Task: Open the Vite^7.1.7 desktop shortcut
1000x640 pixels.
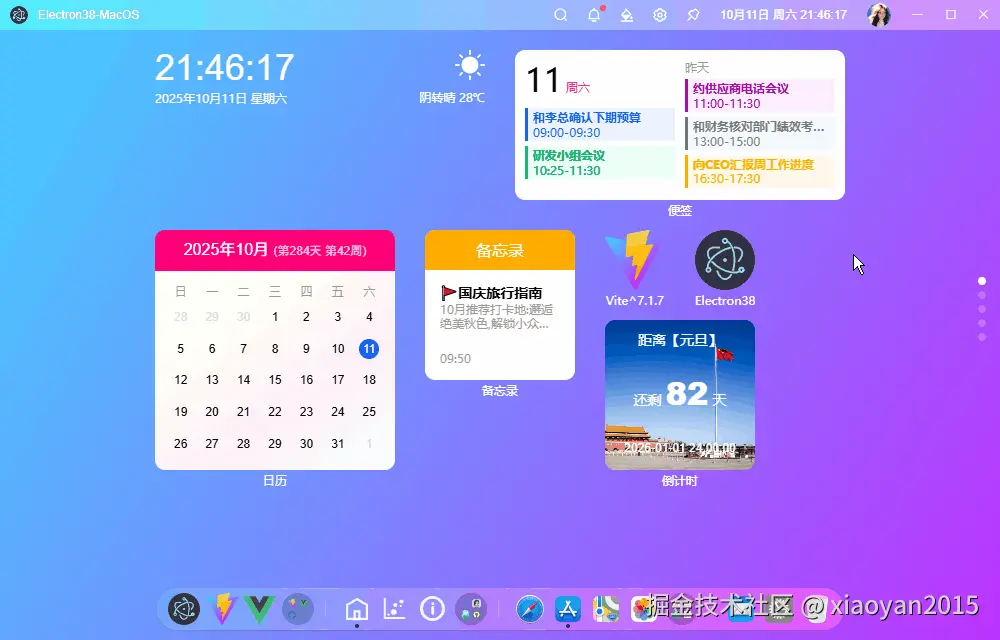Action: pyautogui.click(x=635, y=268)
